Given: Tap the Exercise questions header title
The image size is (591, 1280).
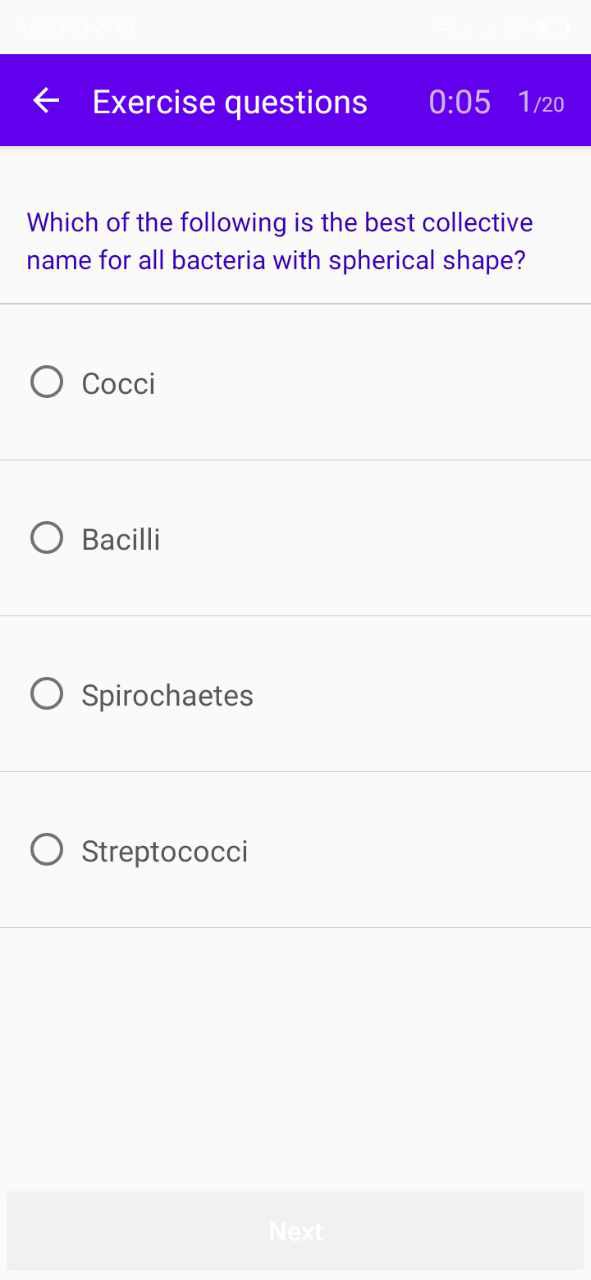Looking at the screenshot, I should [230, 102].
